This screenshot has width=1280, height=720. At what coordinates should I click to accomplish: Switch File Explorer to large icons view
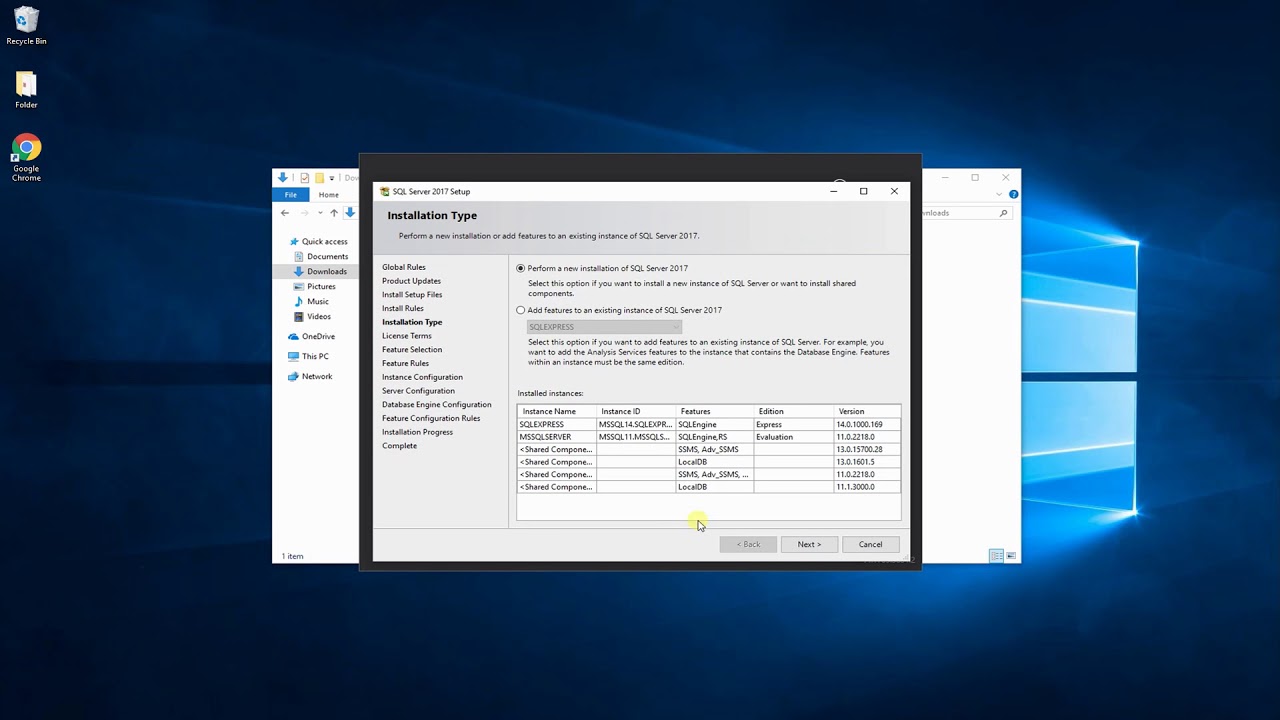coord(1011,556)
